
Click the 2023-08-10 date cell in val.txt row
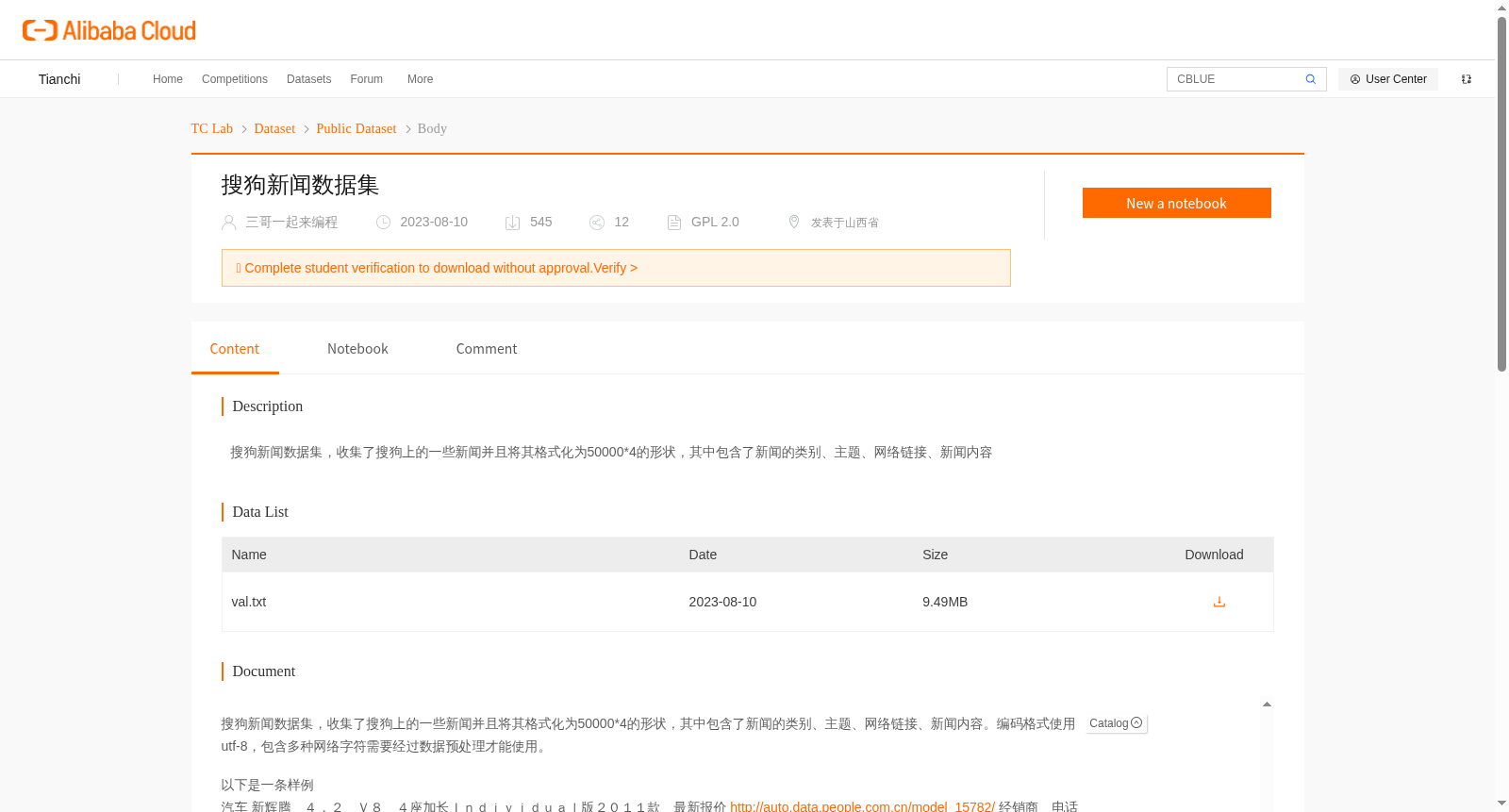click(722, 602)
